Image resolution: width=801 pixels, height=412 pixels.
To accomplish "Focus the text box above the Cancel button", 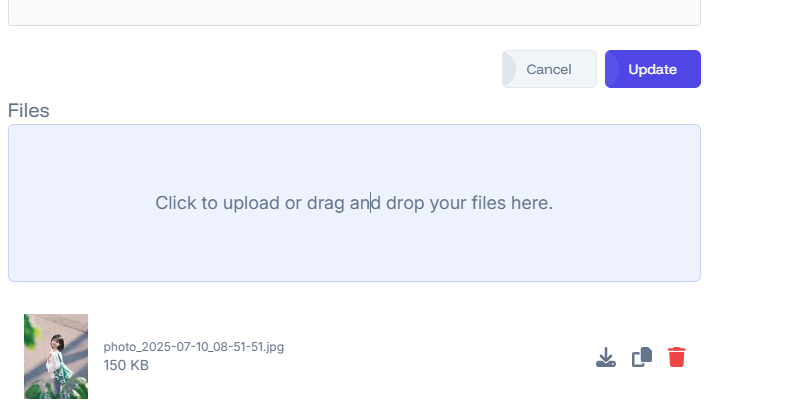I will (355, 12).
